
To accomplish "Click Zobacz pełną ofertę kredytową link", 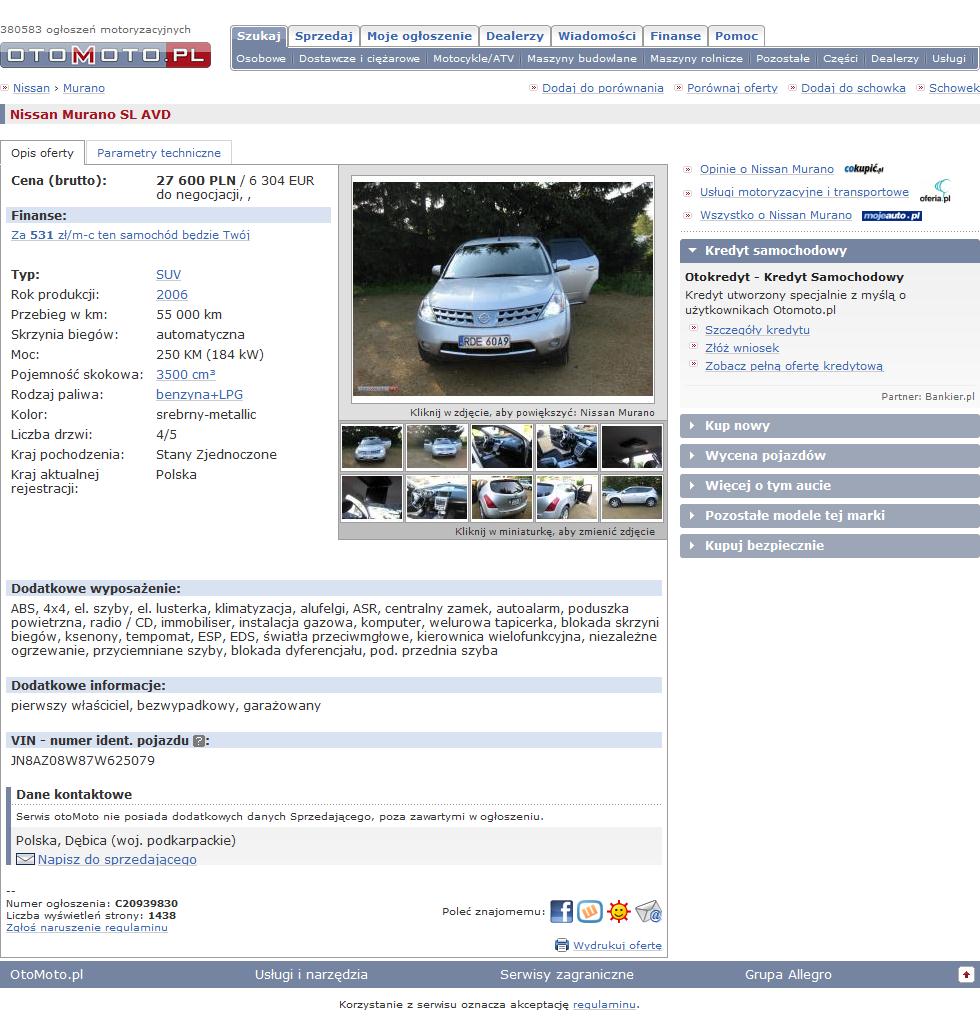I will (x=794, y=366).
